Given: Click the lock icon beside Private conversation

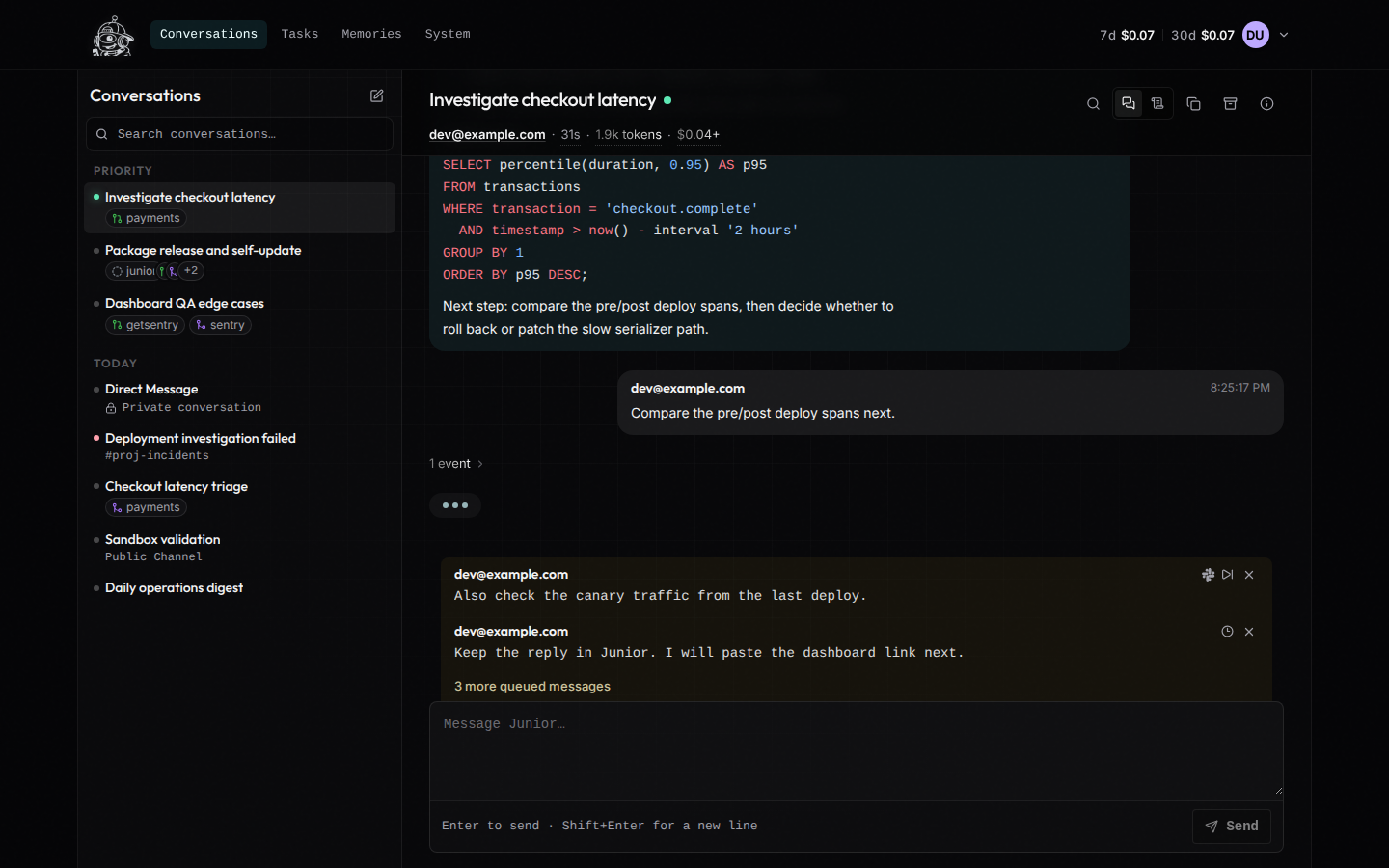Looking at the screenshot, I should point(111,409).
